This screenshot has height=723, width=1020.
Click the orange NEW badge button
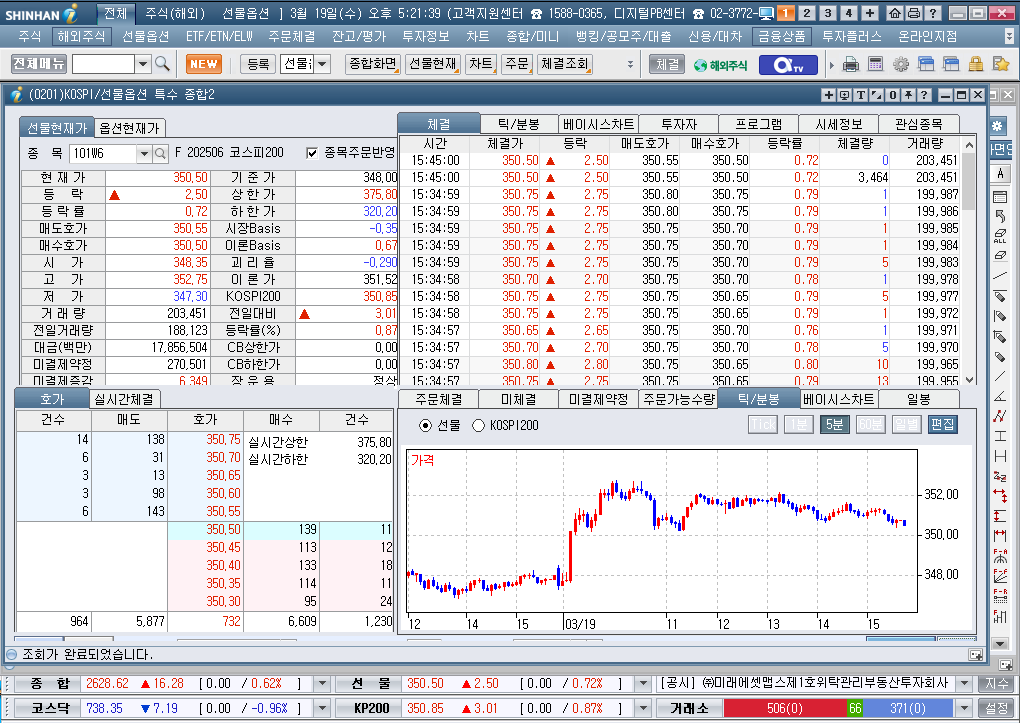[204, 64]
